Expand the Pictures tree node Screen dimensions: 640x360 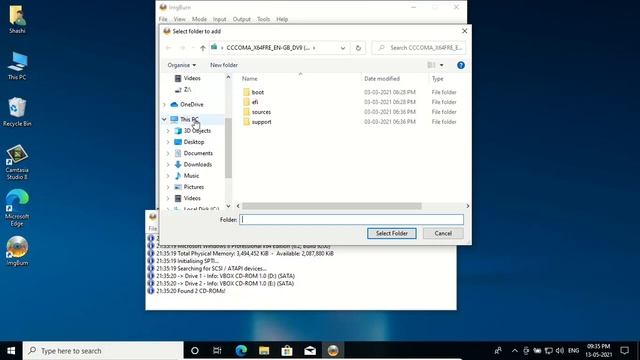click(x=168, y=187)
